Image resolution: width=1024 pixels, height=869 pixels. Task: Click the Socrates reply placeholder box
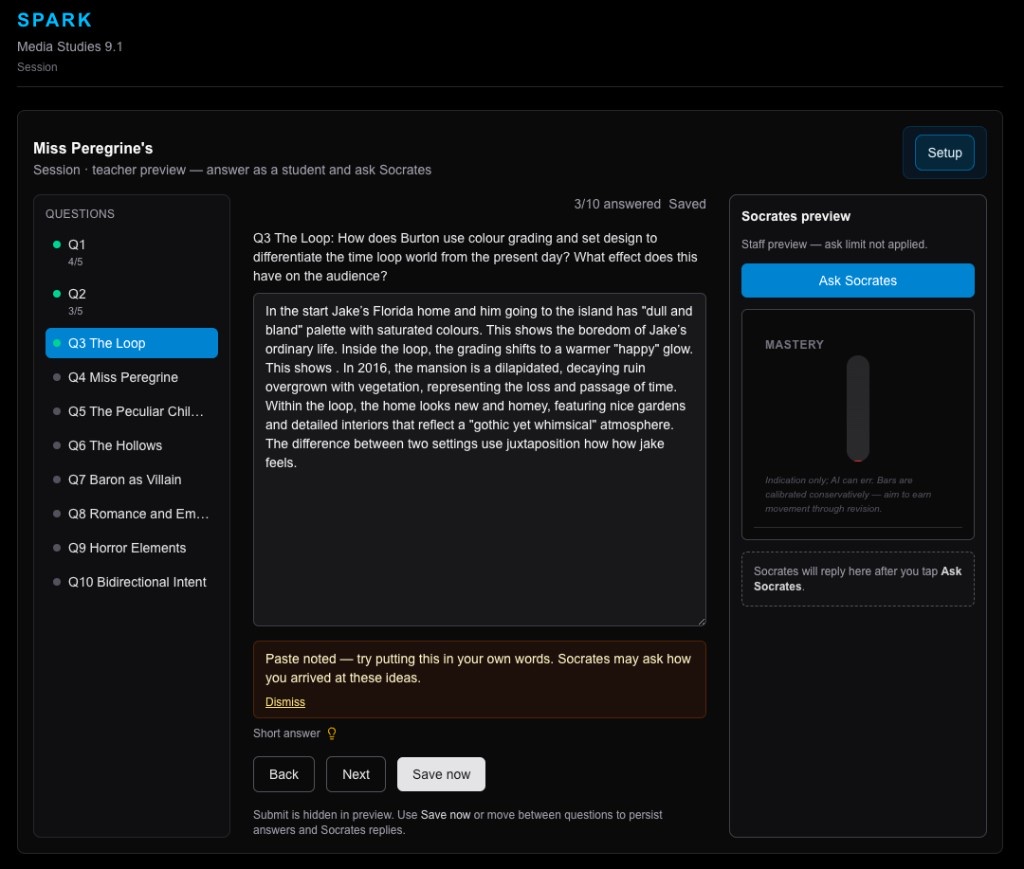(x=857, y=579)
